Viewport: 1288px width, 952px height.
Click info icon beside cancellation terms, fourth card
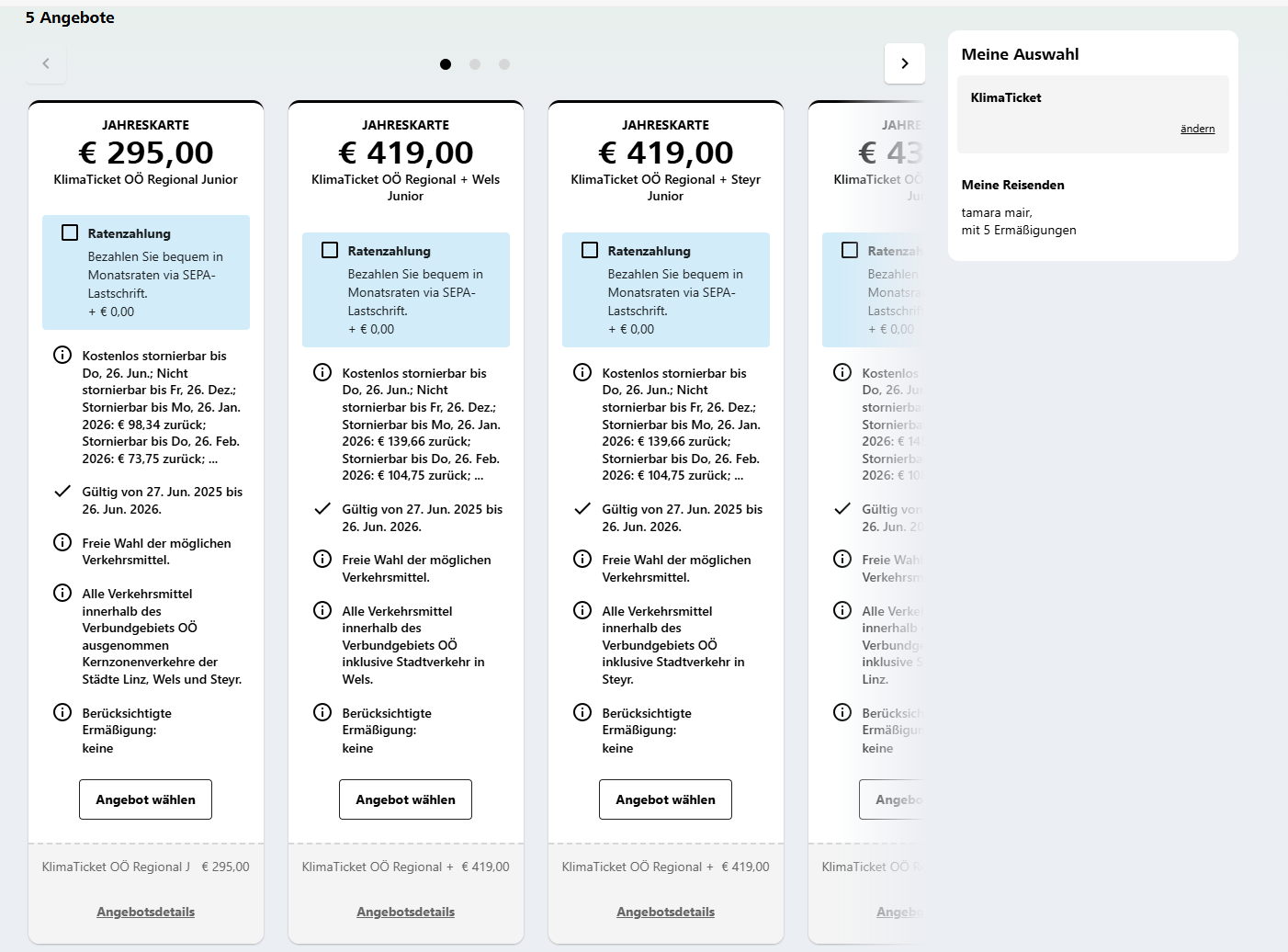842,372
